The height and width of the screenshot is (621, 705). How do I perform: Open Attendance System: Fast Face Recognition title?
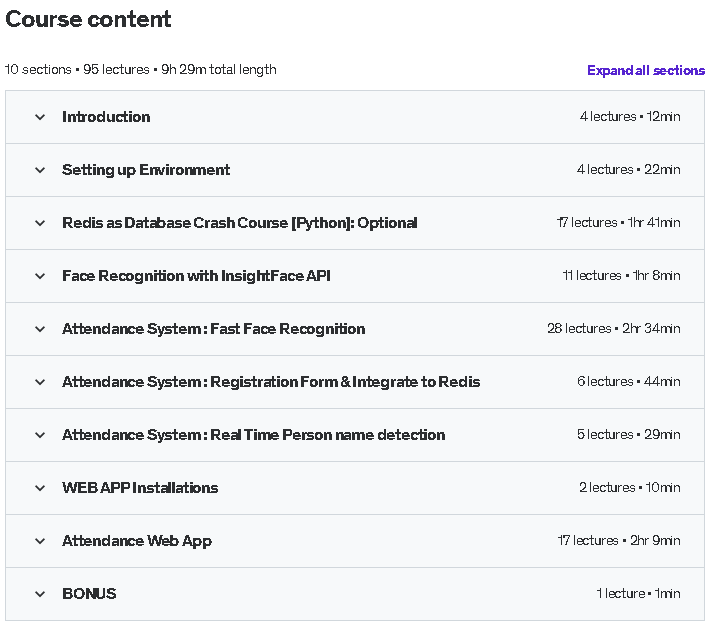click(x=214, y=329)
